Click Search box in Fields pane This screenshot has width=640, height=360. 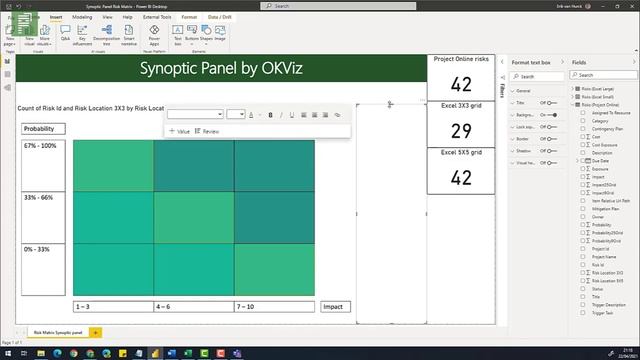click(603, 75)
